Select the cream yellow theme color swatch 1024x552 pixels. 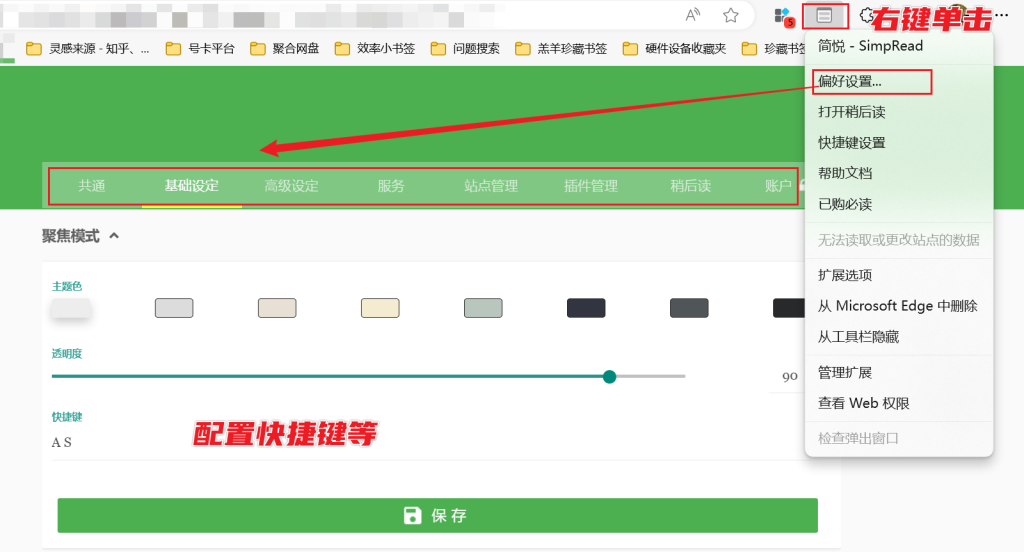[x=380, y=308]
